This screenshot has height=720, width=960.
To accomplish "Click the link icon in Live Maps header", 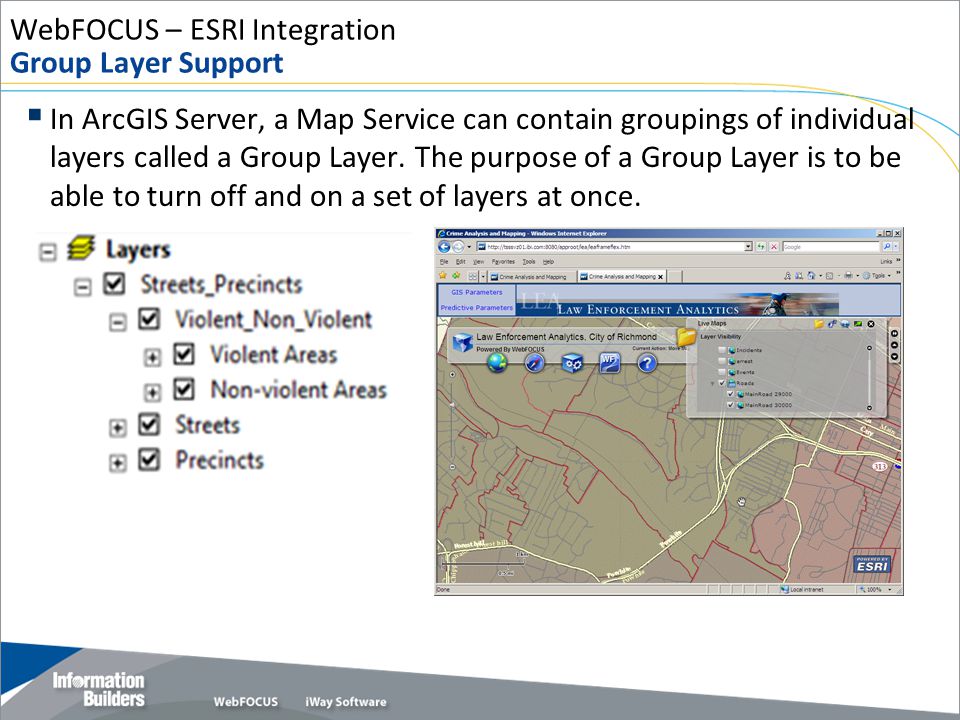I will tap(831, 324).
